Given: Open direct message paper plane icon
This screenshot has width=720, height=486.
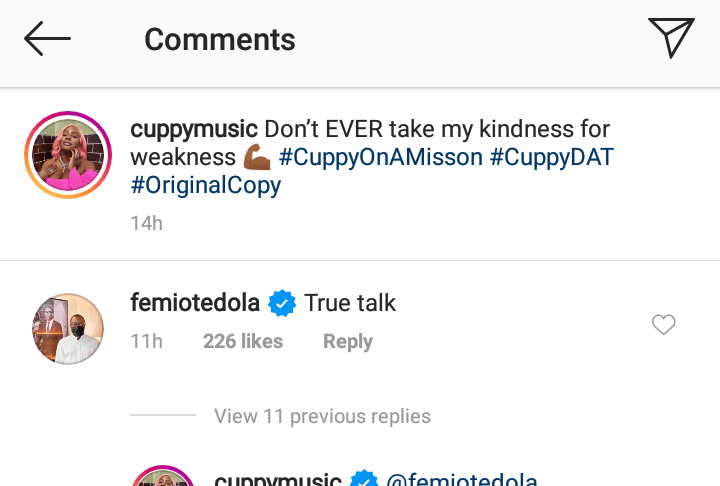Looking at the screenshot, I should pyautogui.click(x=671, y=38).
